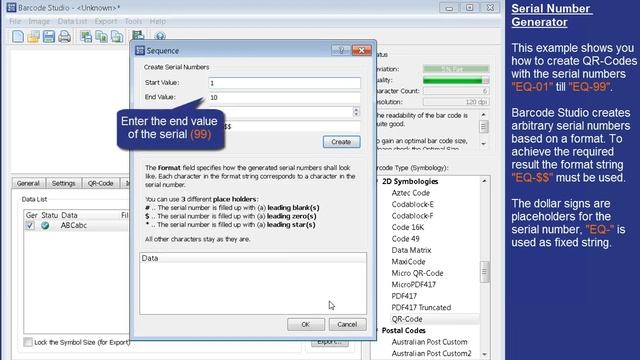The height and width of the screenshot is (360, 640).
Task: Switch to the General tab
Action: tap(28, 183)
